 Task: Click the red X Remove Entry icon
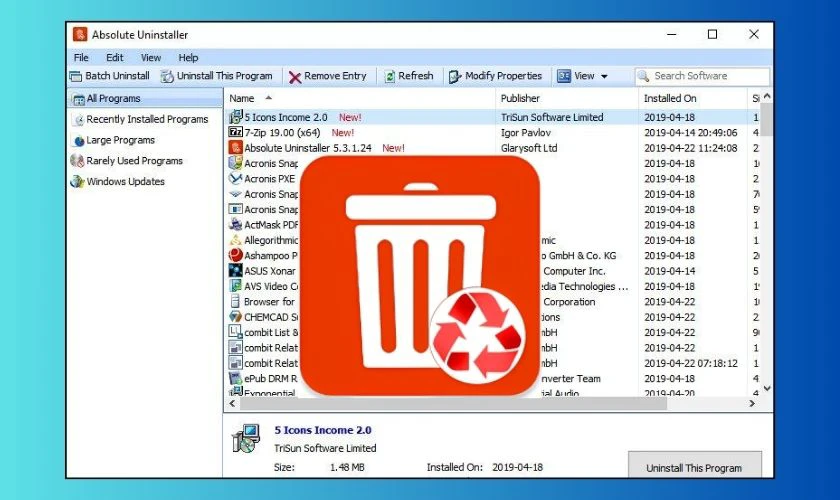coord(295,77)
